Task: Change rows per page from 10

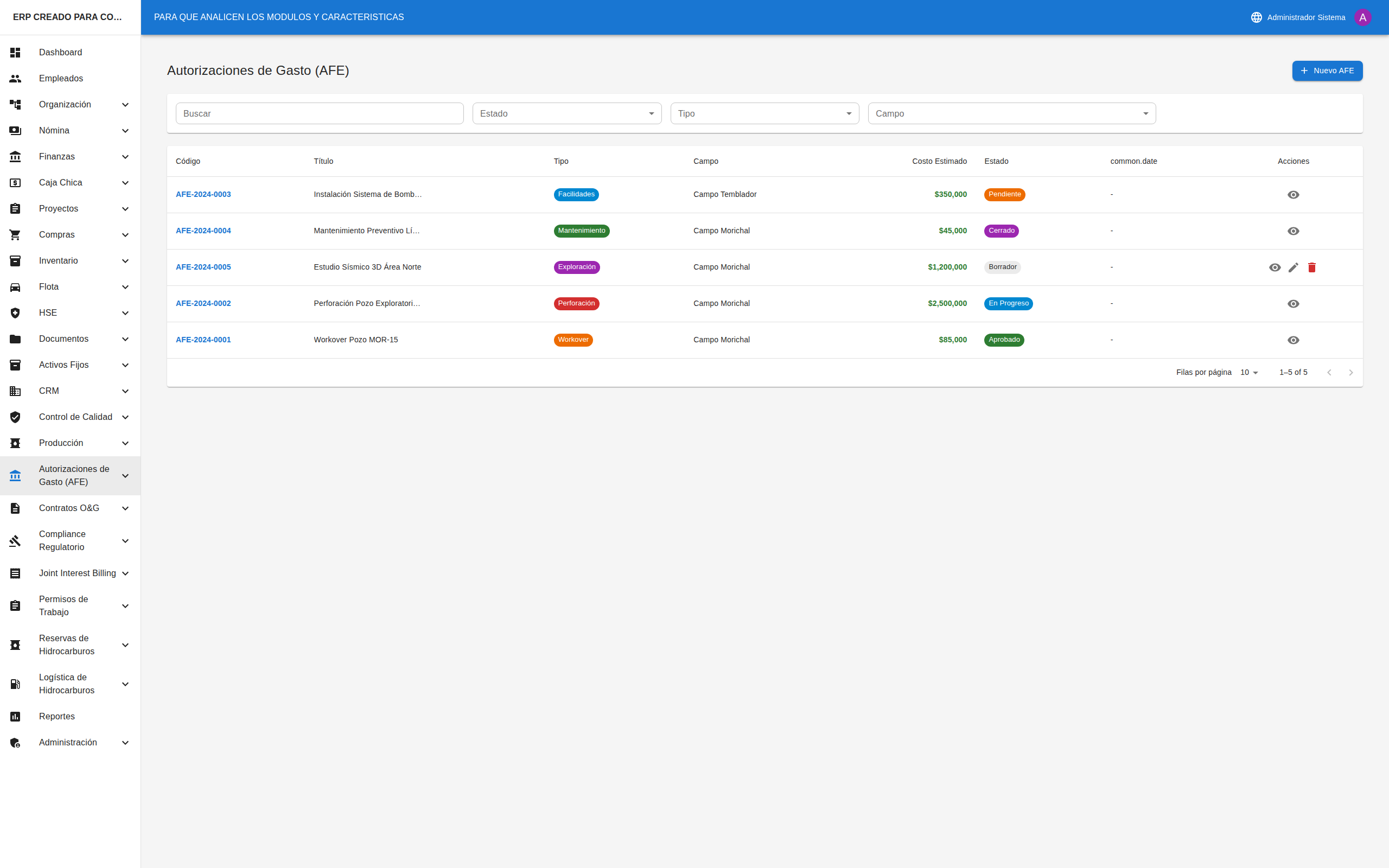Action: click(x=1249, y=373)
